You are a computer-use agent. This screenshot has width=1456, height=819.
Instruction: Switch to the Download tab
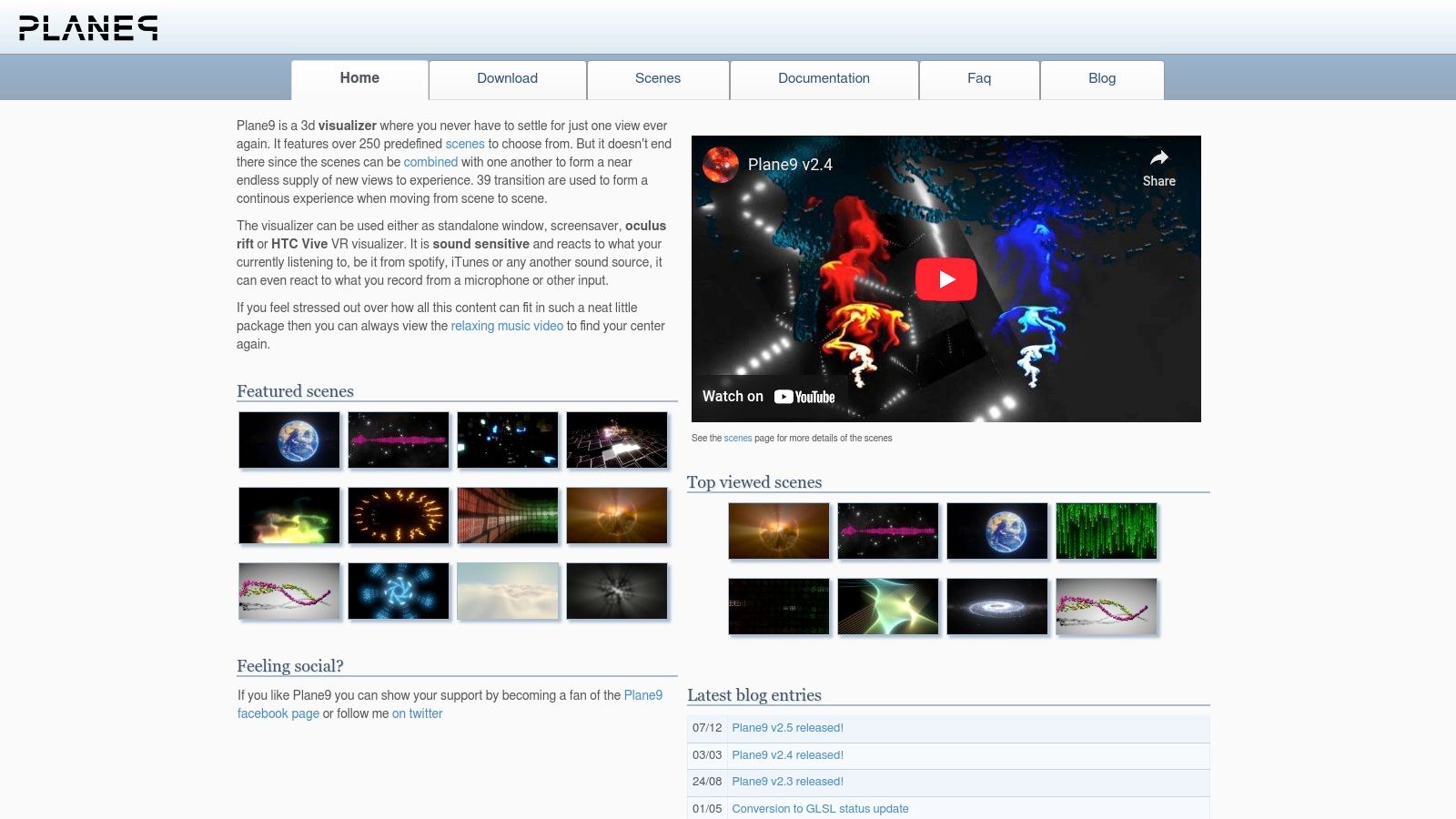point(507,78)
